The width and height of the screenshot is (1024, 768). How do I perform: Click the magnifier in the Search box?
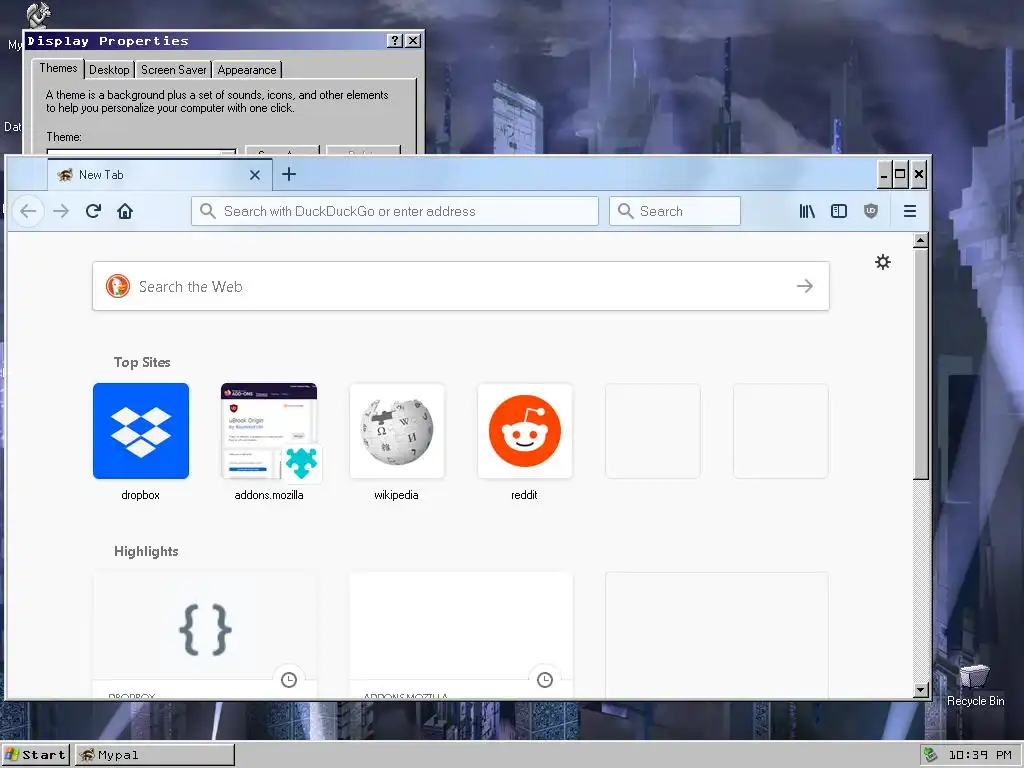coord(625,211)
